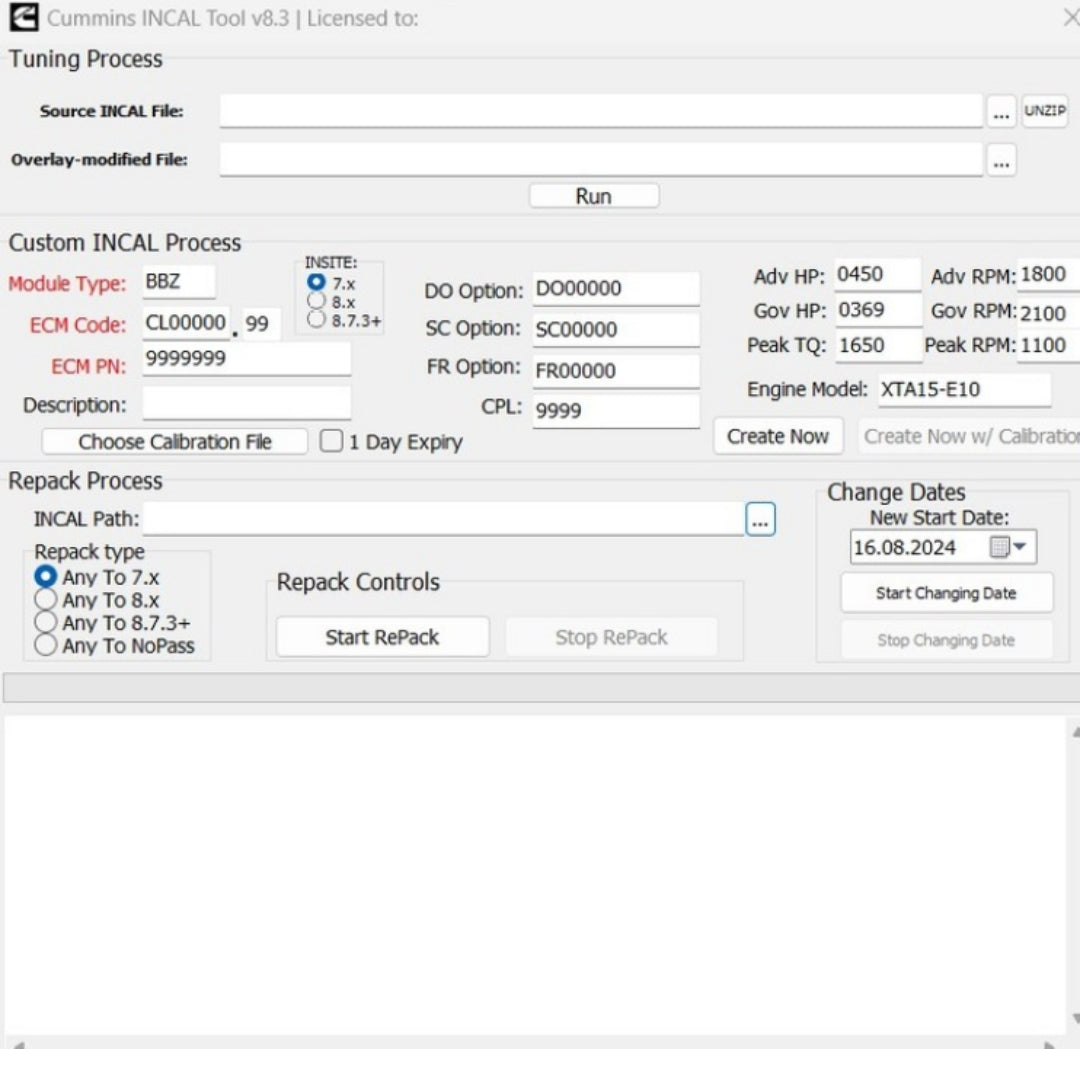Click the Overlay-modified File input field
1080x1080 pixels.
pos(601,160)
